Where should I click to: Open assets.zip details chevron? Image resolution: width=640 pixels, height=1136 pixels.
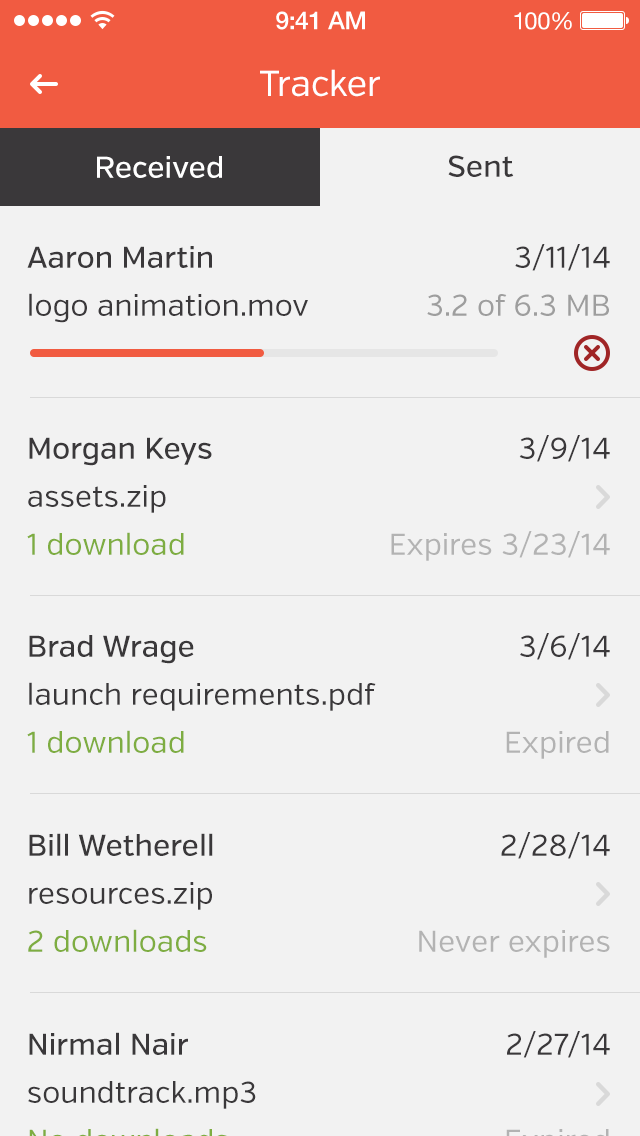602,497
